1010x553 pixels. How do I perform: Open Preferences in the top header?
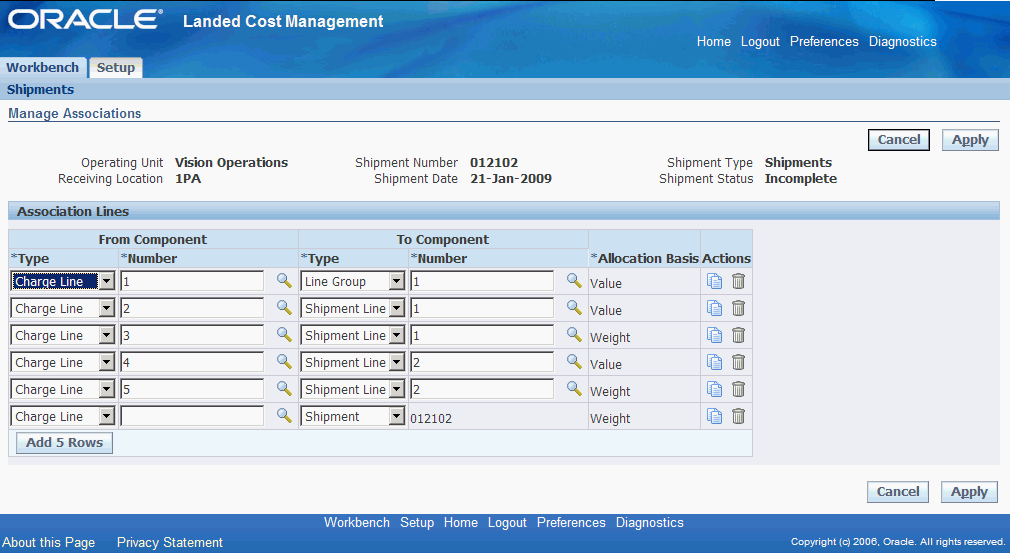pos(824,41)
